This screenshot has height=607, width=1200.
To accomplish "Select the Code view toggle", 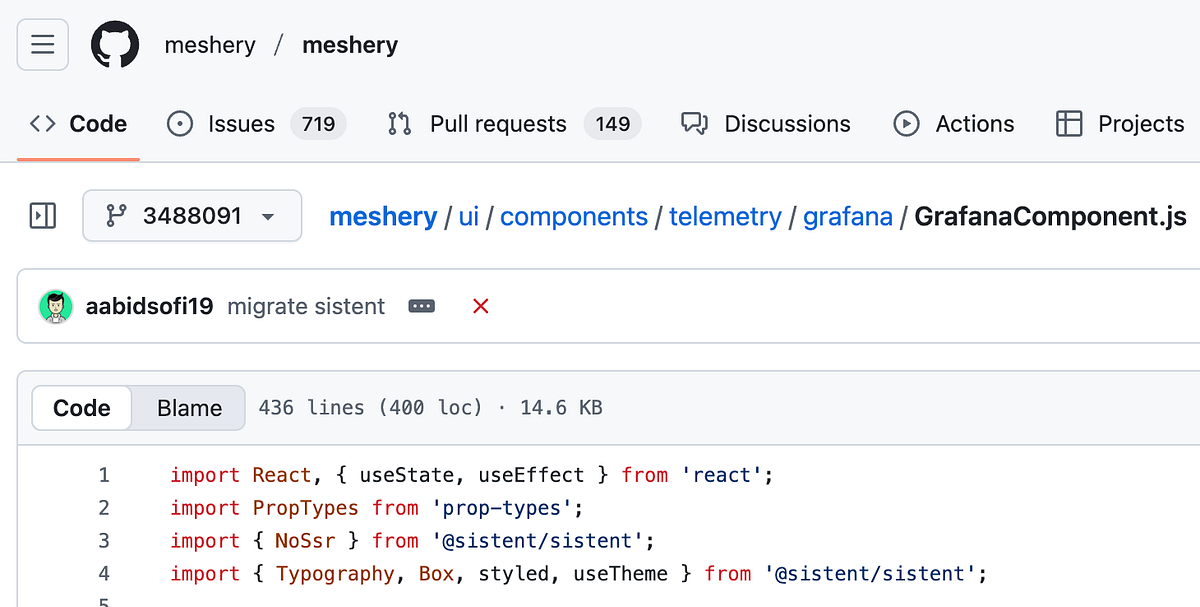I will tap(82, 408).
